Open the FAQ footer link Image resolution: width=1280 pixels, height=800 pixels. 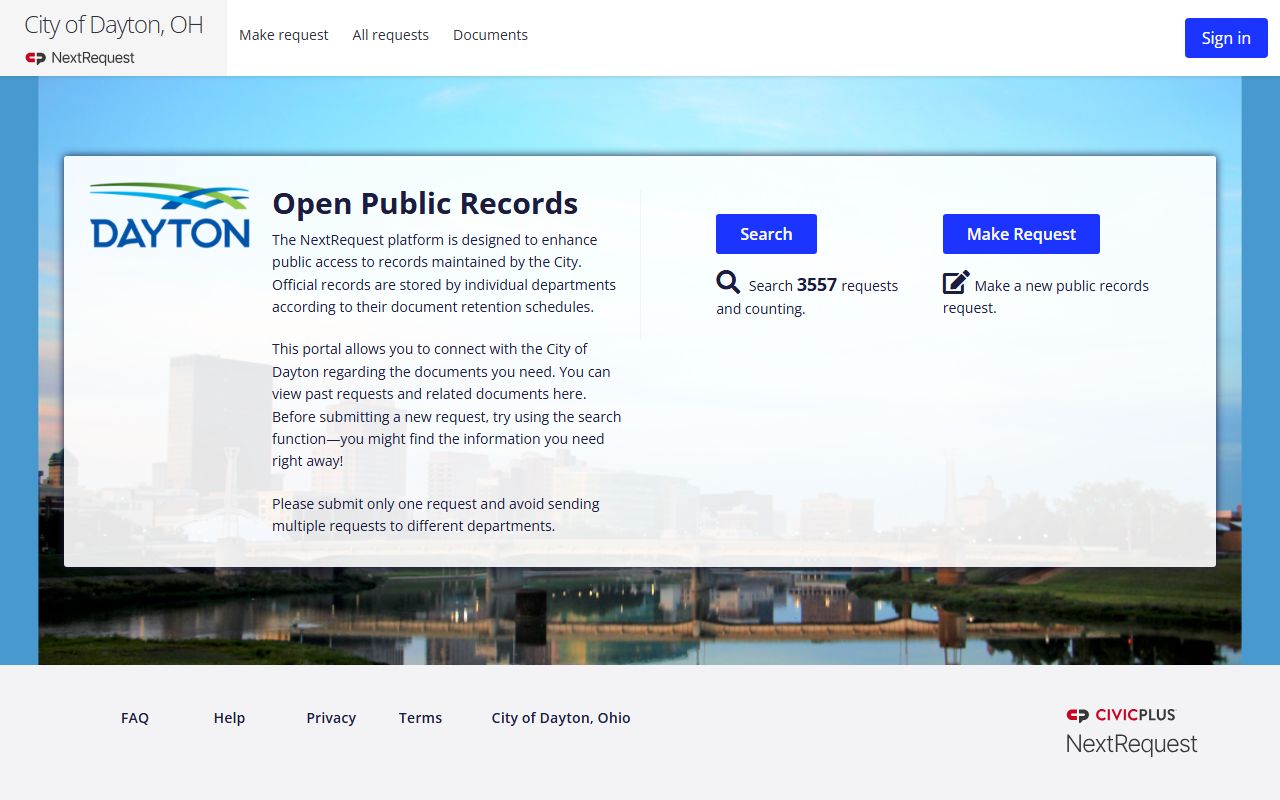click(x=135, y=718)
